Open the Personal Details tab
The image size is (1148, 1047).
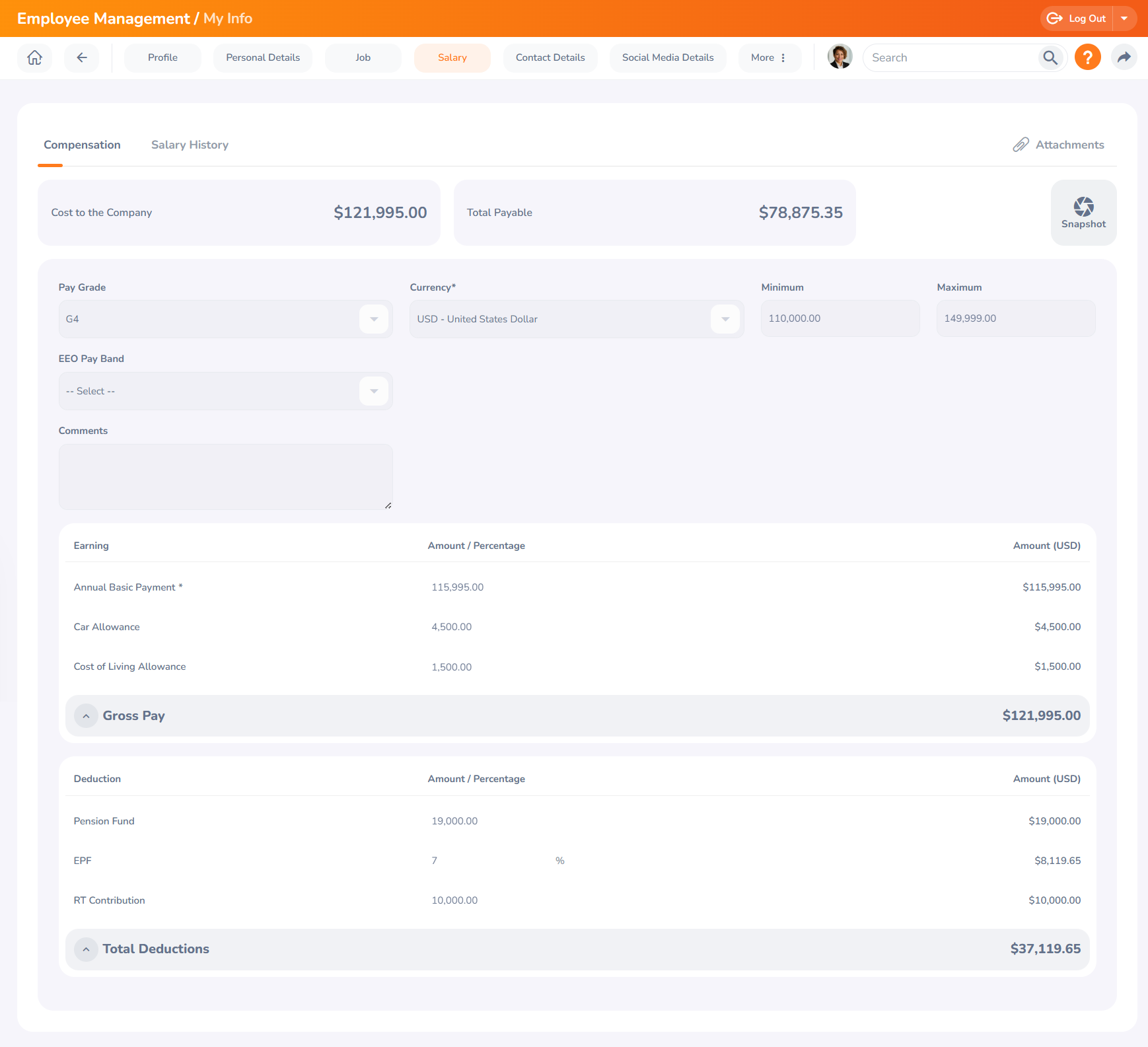tap(263, 57)
